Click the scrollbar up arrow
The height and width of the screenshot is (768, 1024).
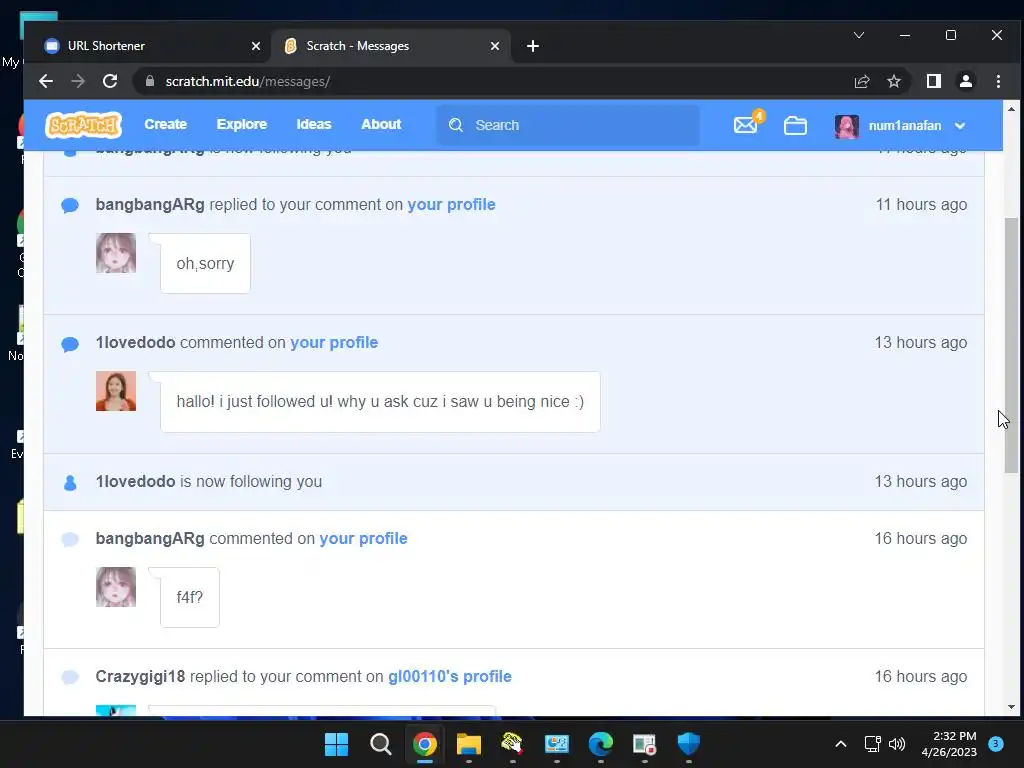click(x=1011, y=109)
